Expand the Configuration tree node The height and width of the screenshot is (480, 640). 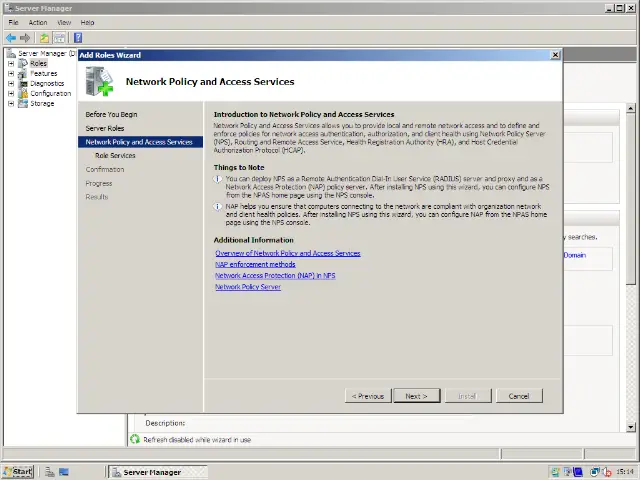click(x=11, y=93)
